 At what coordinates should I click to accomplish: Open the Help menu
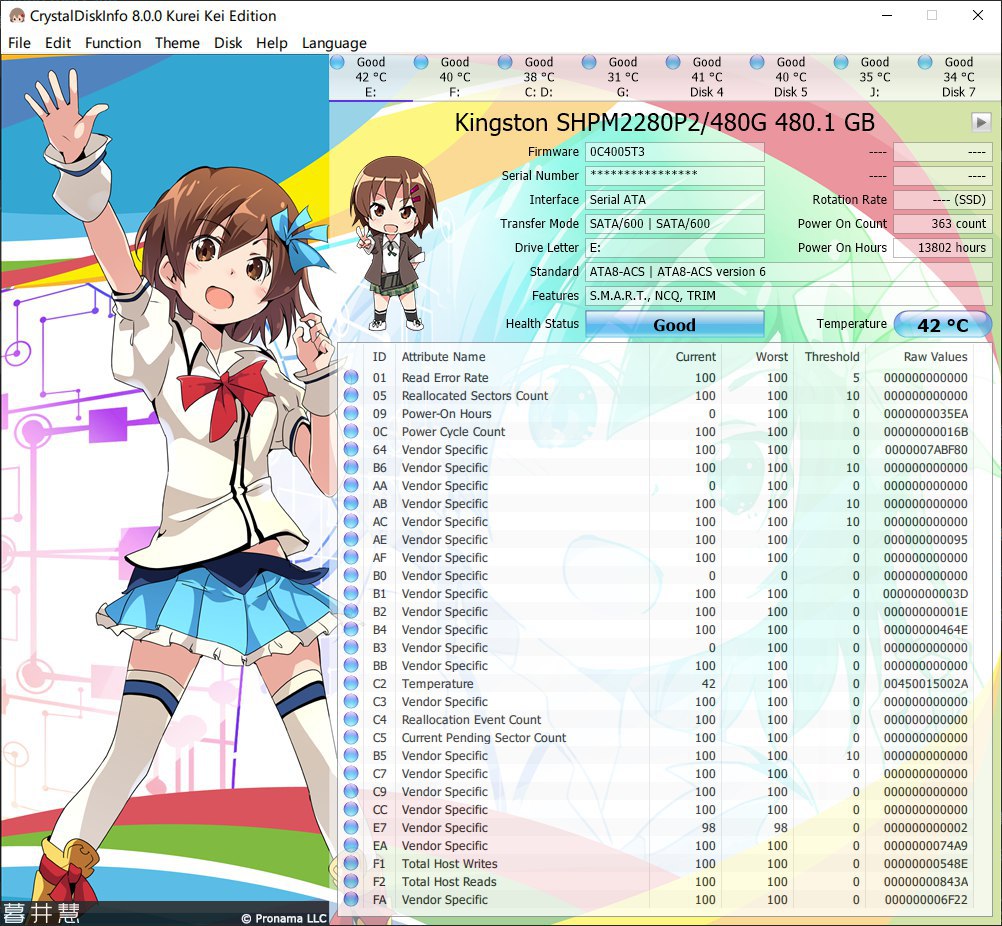point(272,43)
